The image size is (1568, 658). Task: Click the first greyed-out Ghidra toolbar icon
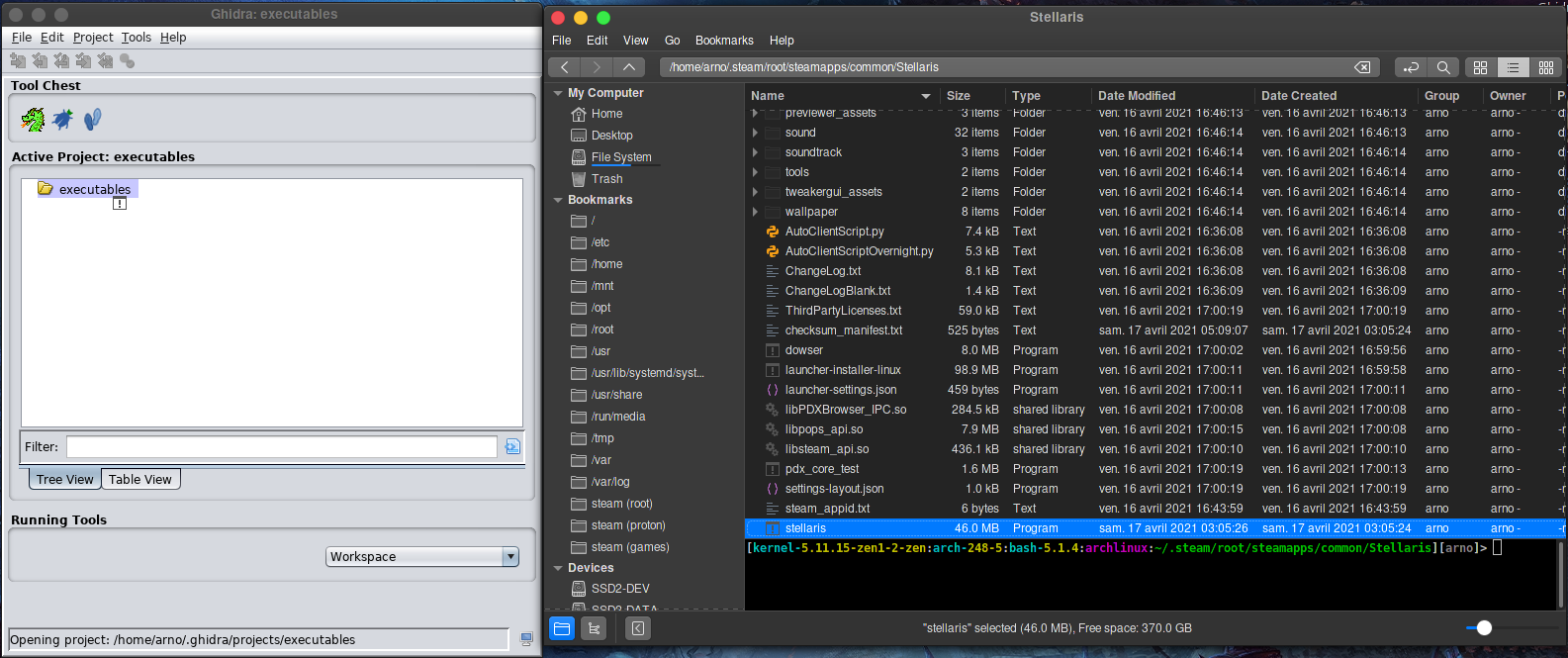tap(18, 61)
